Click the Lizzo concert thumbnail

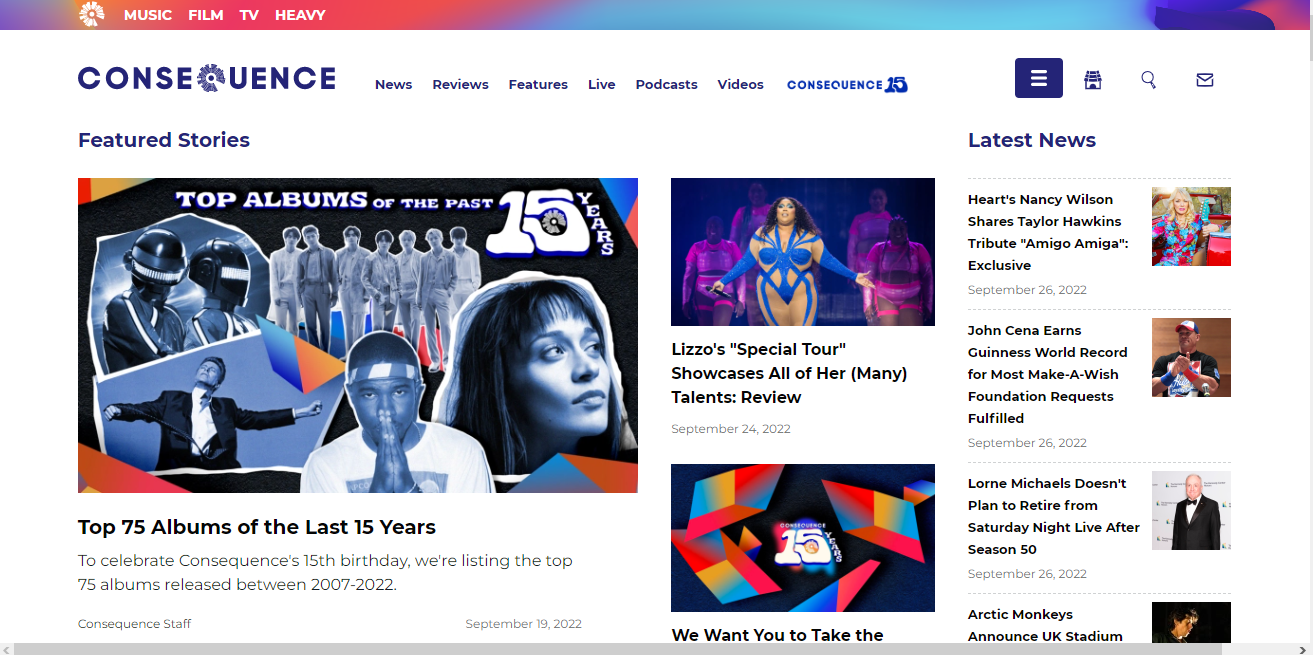click(803, 252)
